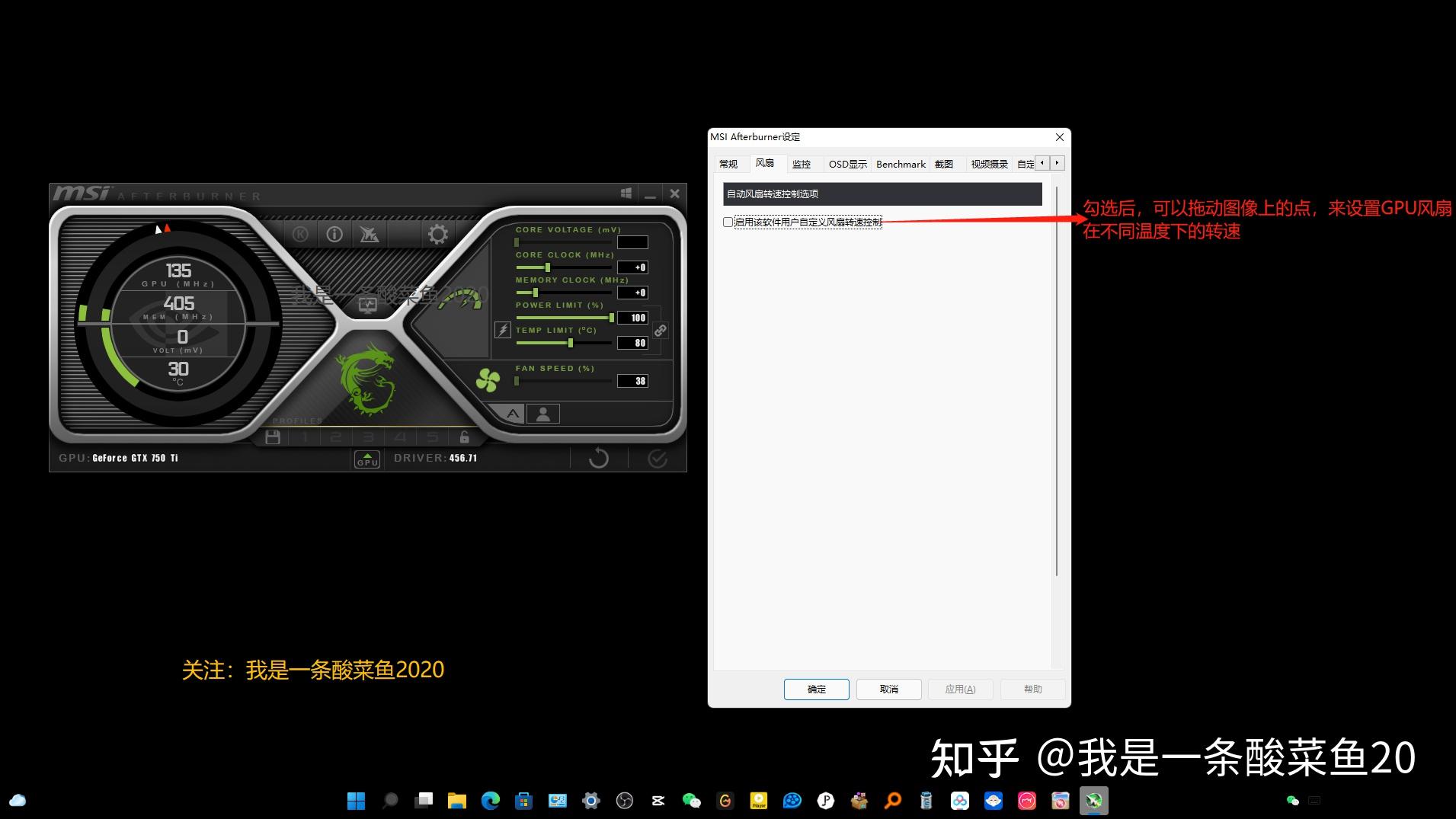
Task: Toggle the profile lock icon
Action: coord(464,437)
